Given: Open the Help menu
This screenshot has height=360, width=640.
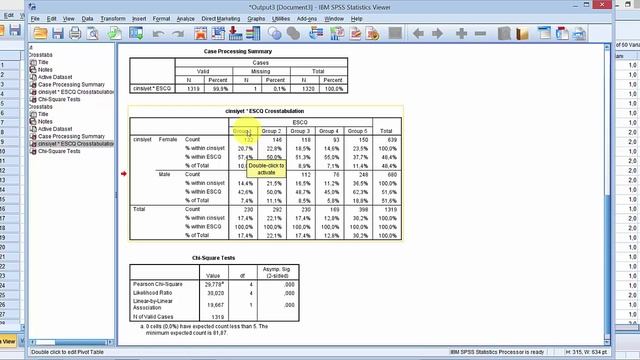Looking at the screenshot, I should 356,19.
